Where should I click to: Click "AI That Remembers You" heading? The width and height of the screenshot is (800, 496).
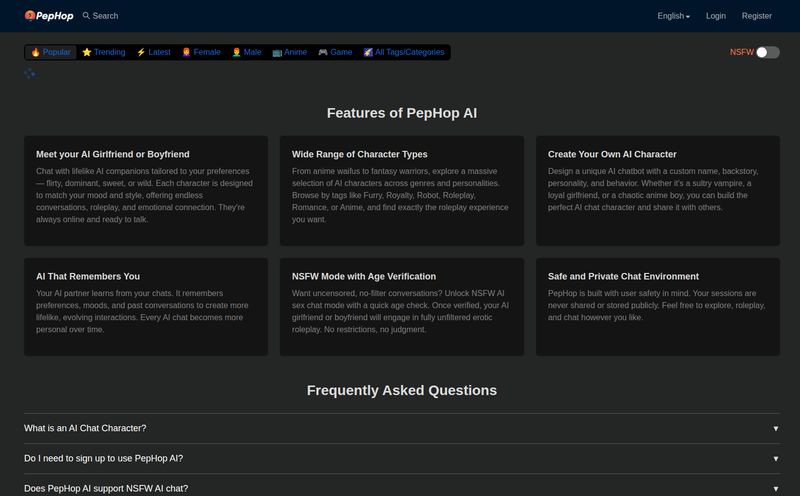coord(88,276)
